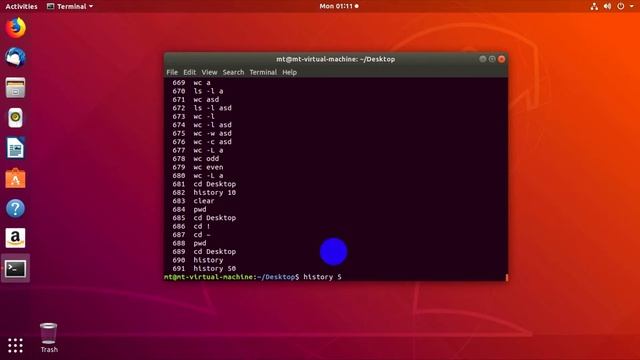Click history line '688 pwd'

coord(189,243)
